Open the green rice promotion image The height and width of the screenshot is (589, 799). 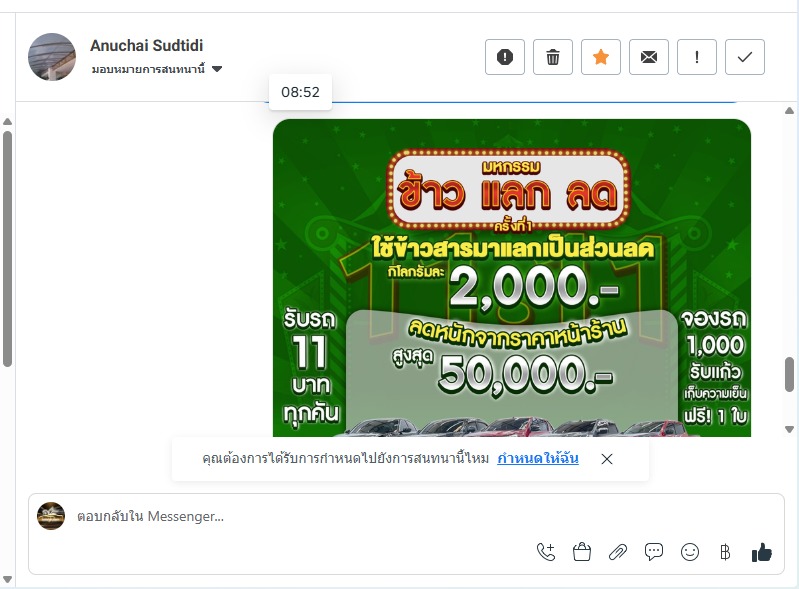(512, 278)
